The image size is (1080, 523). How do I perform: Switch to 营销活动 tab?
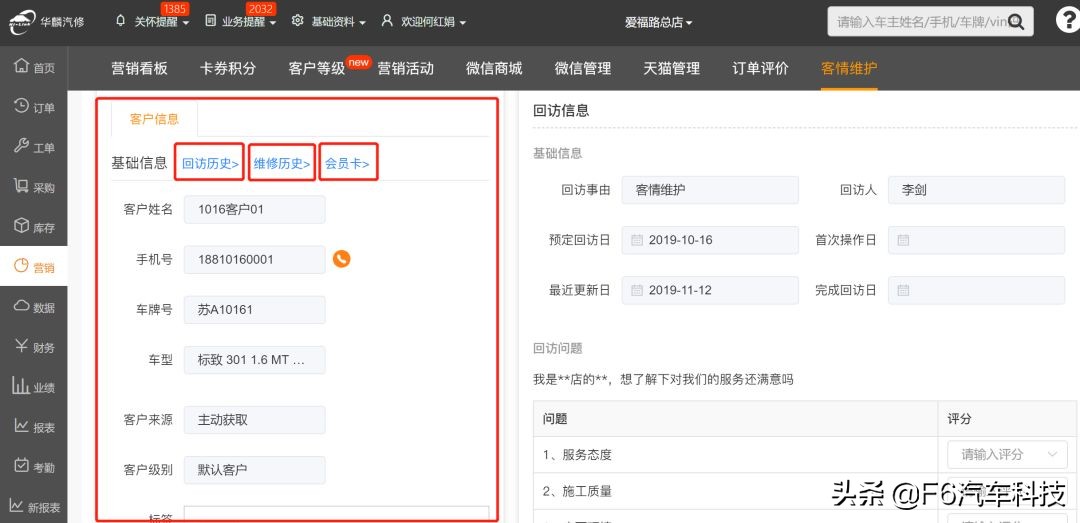click(405, 68)
